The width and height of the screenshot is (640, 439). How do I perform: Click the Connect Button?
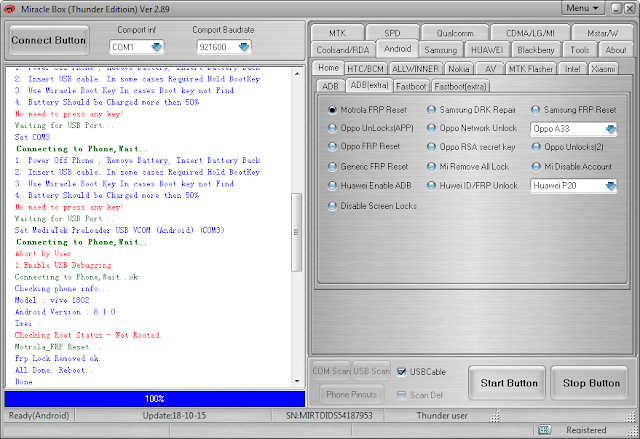49,40
